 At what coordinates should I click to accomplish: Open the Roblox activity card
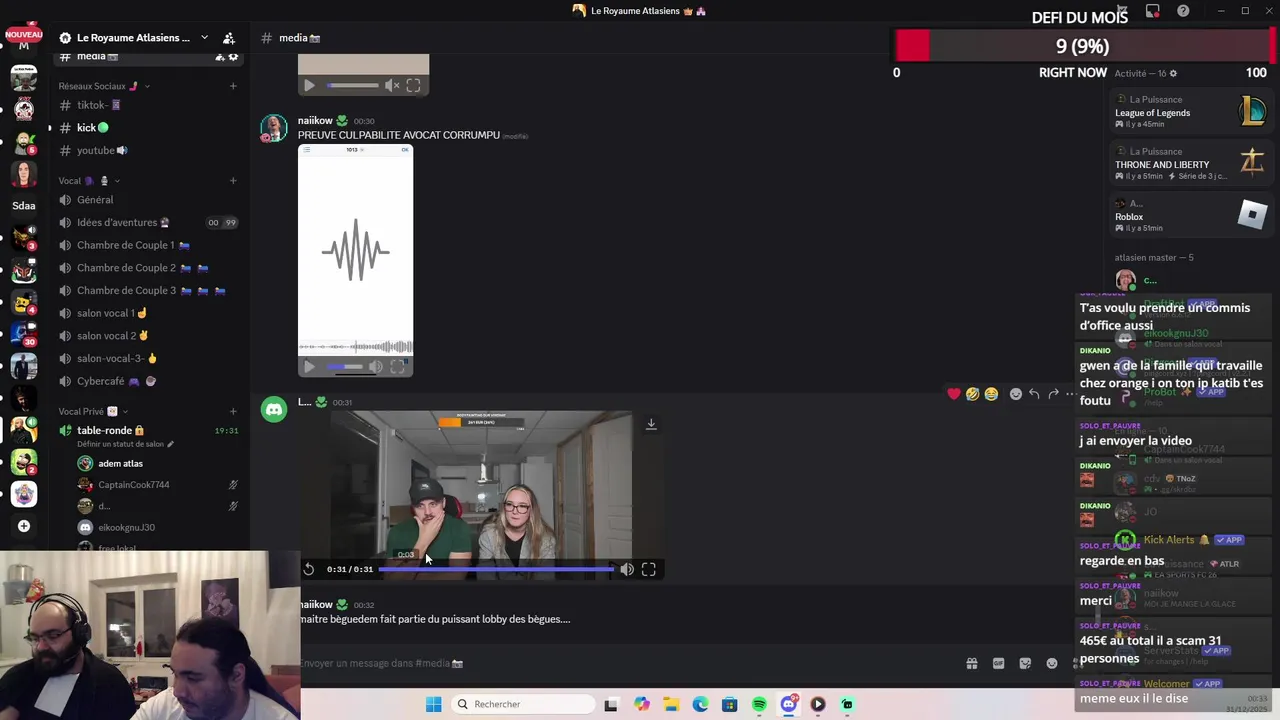1190,215
